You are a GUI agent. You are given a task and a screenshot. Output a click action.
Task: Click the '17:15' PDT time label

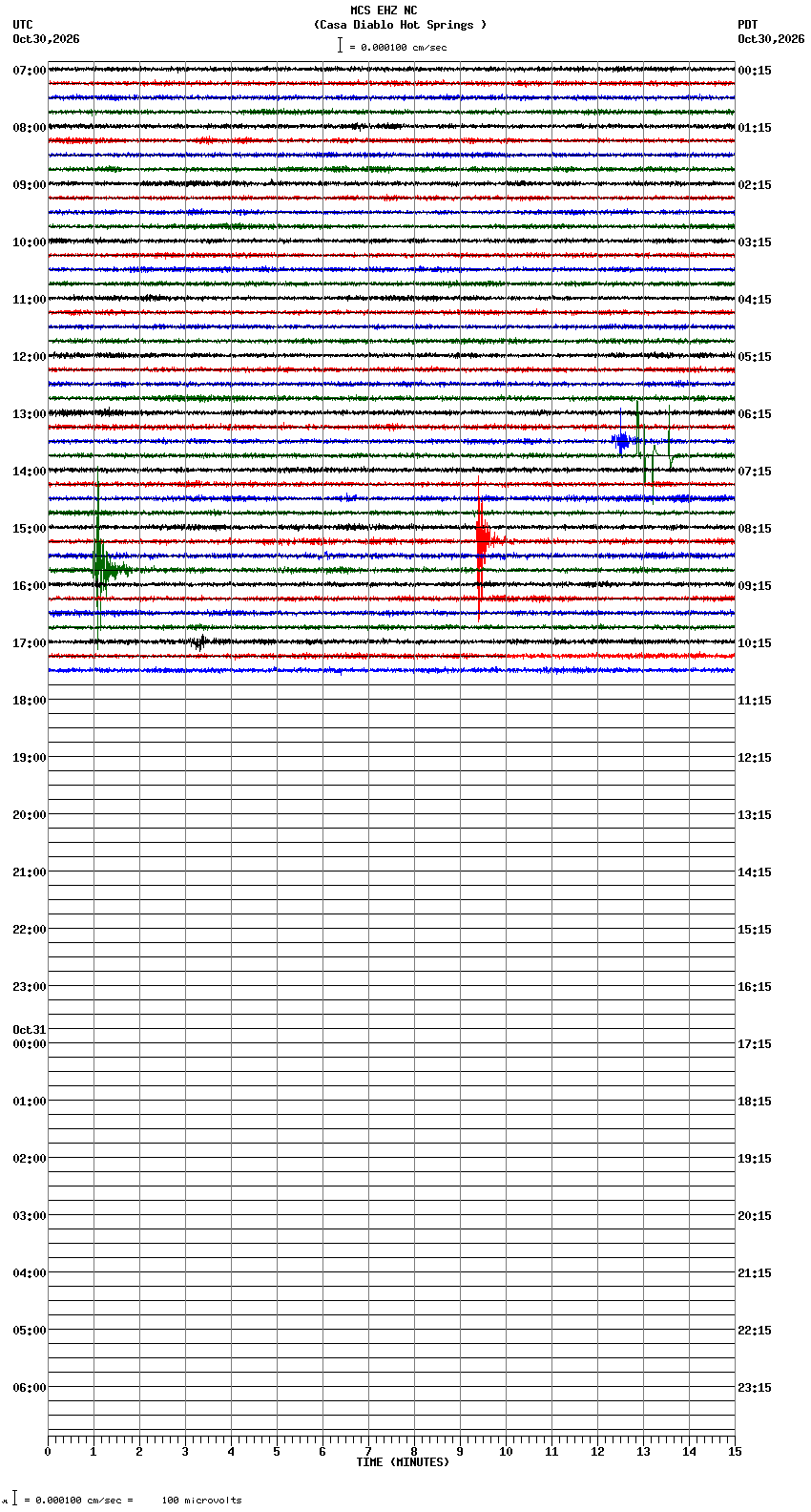pyautogui.click(x=755, y=1044)
